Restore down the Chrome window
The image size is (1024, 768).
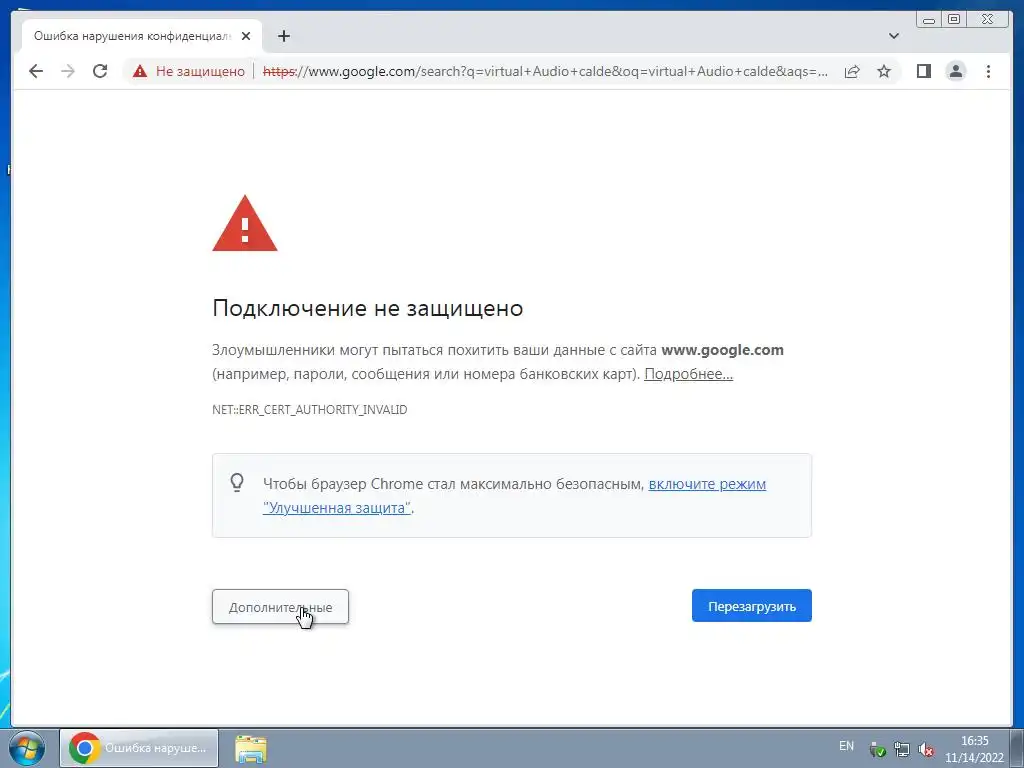pyautogui.click(x=953, y=20)
